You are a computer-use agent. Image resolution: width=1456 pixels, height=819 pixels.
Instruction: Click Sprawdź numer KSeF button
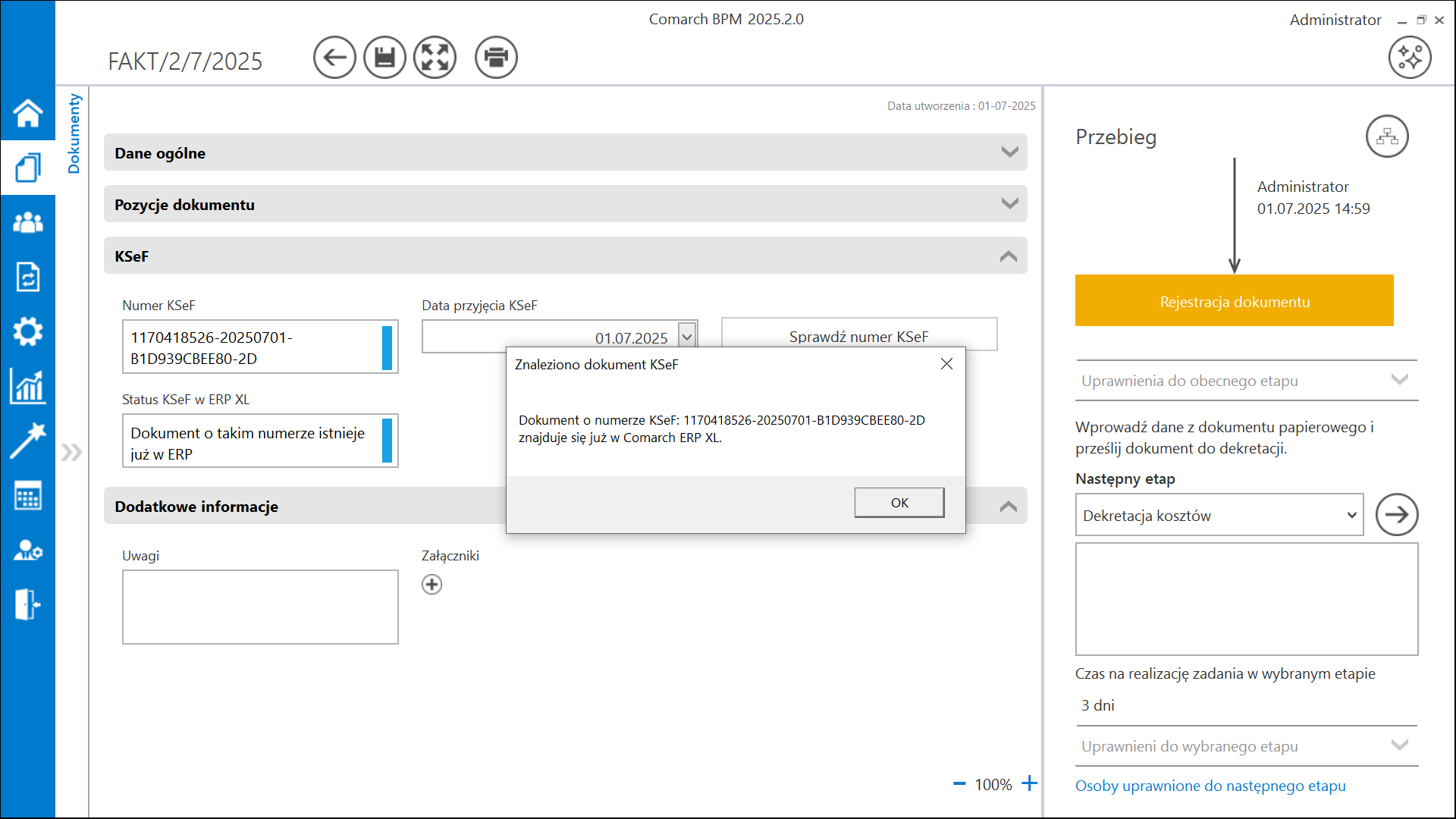(859, 334)
